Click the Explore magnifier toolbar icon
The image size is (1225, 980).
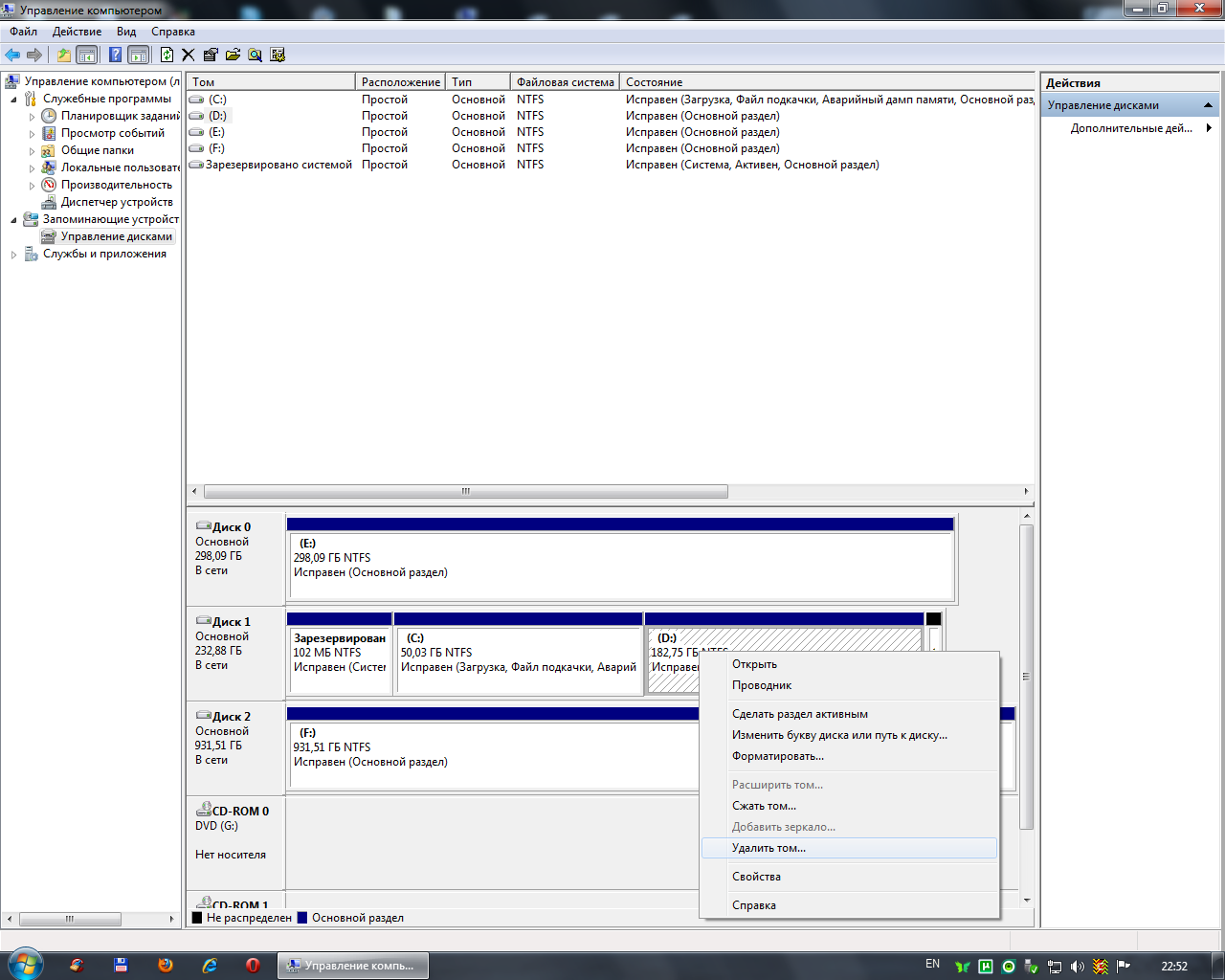pyautogui.click(x=256, y=55)
